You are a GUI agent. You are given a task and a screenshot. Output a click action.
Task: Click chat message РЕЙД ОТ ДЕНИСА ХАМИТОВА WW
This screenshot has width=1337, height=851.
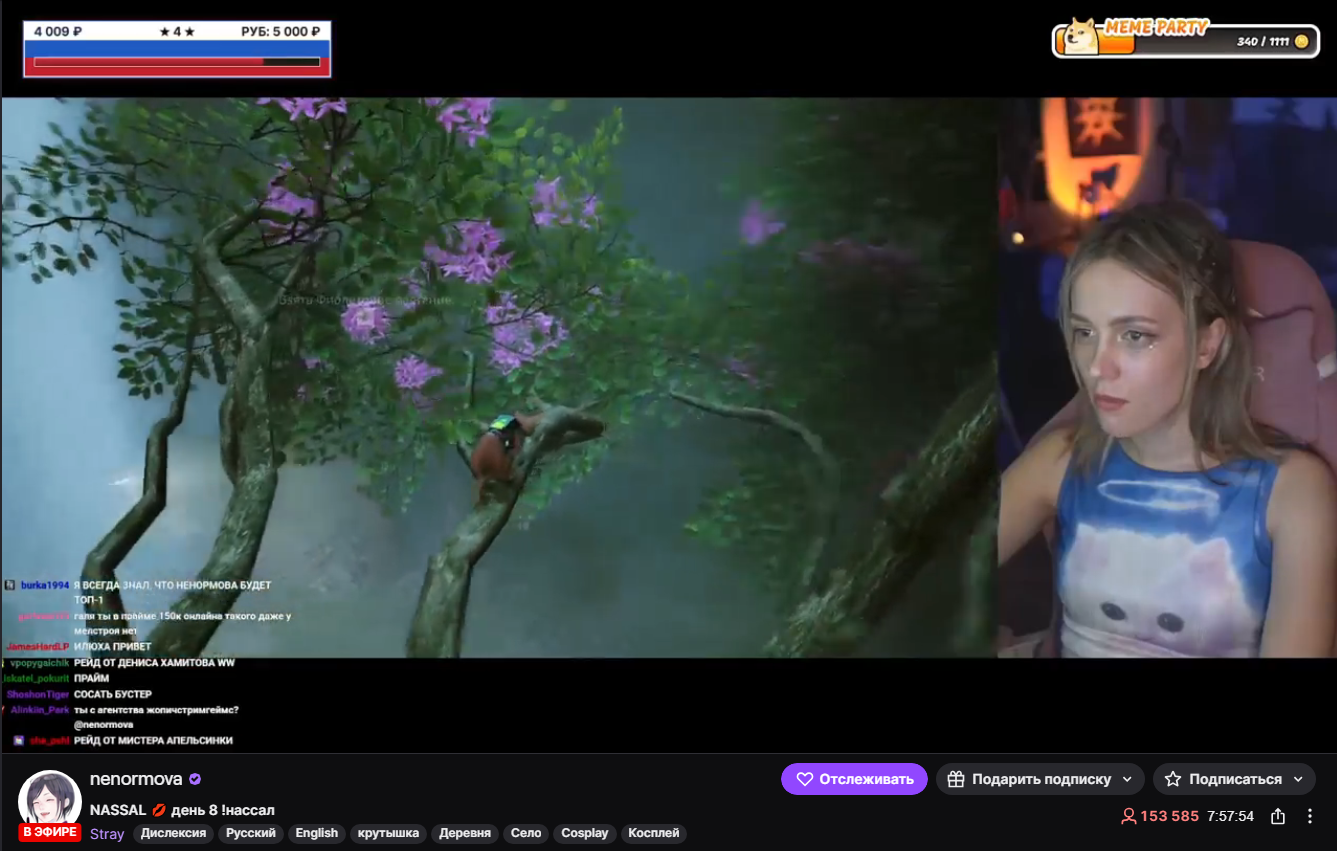tap(154, 663)
